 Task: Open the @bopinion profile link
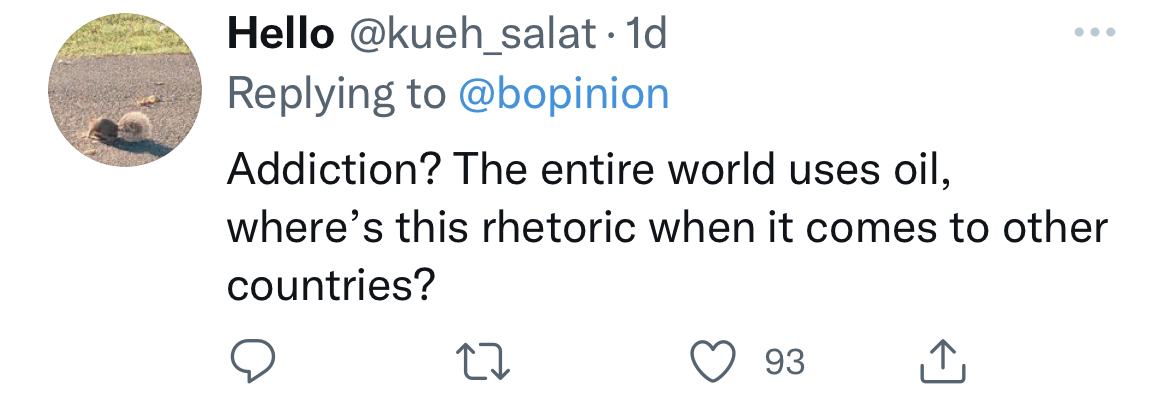tap(563, 94)
